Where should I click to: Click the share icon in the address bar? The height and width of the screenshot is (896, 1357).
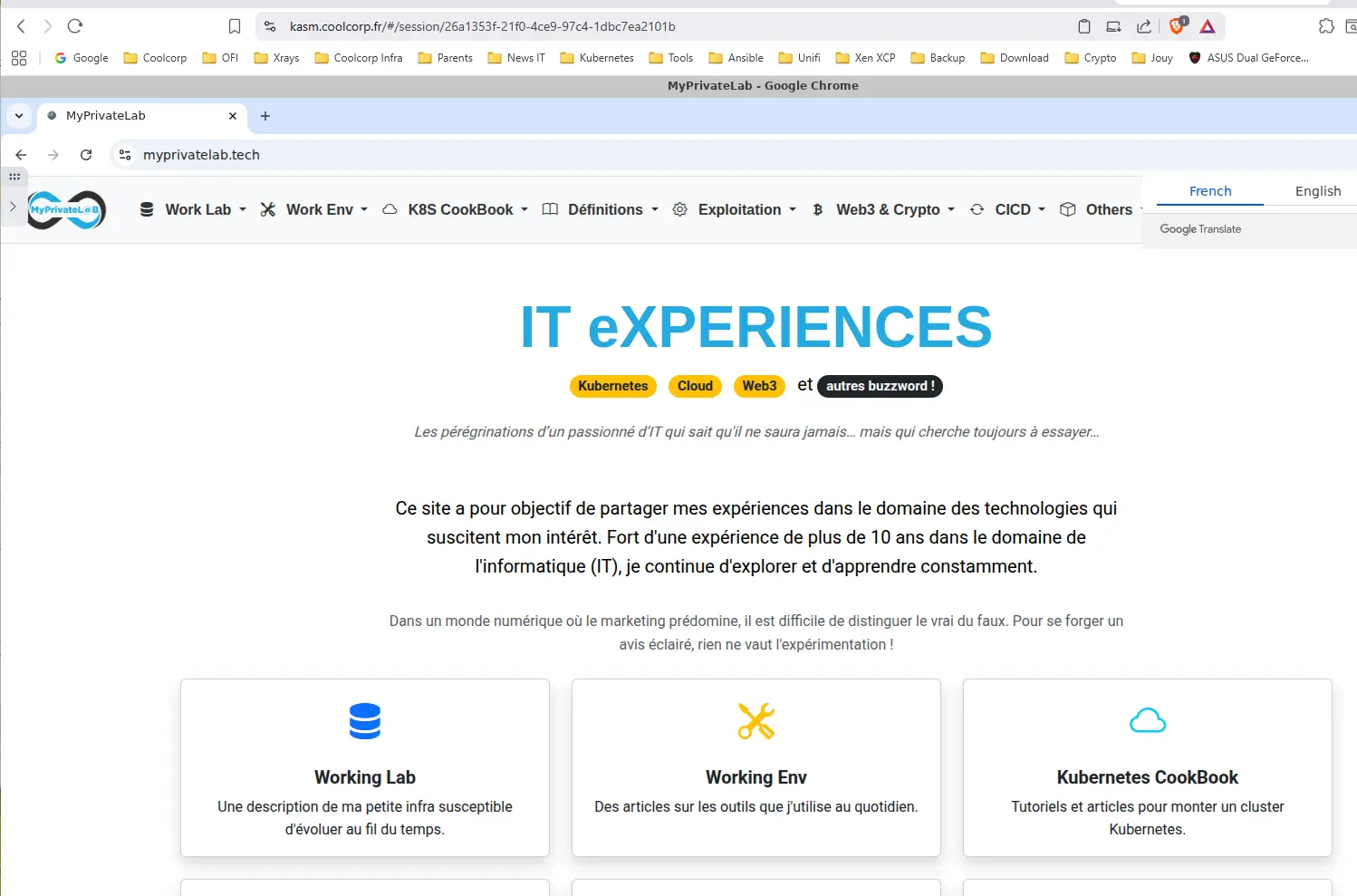pos(1144,26)
